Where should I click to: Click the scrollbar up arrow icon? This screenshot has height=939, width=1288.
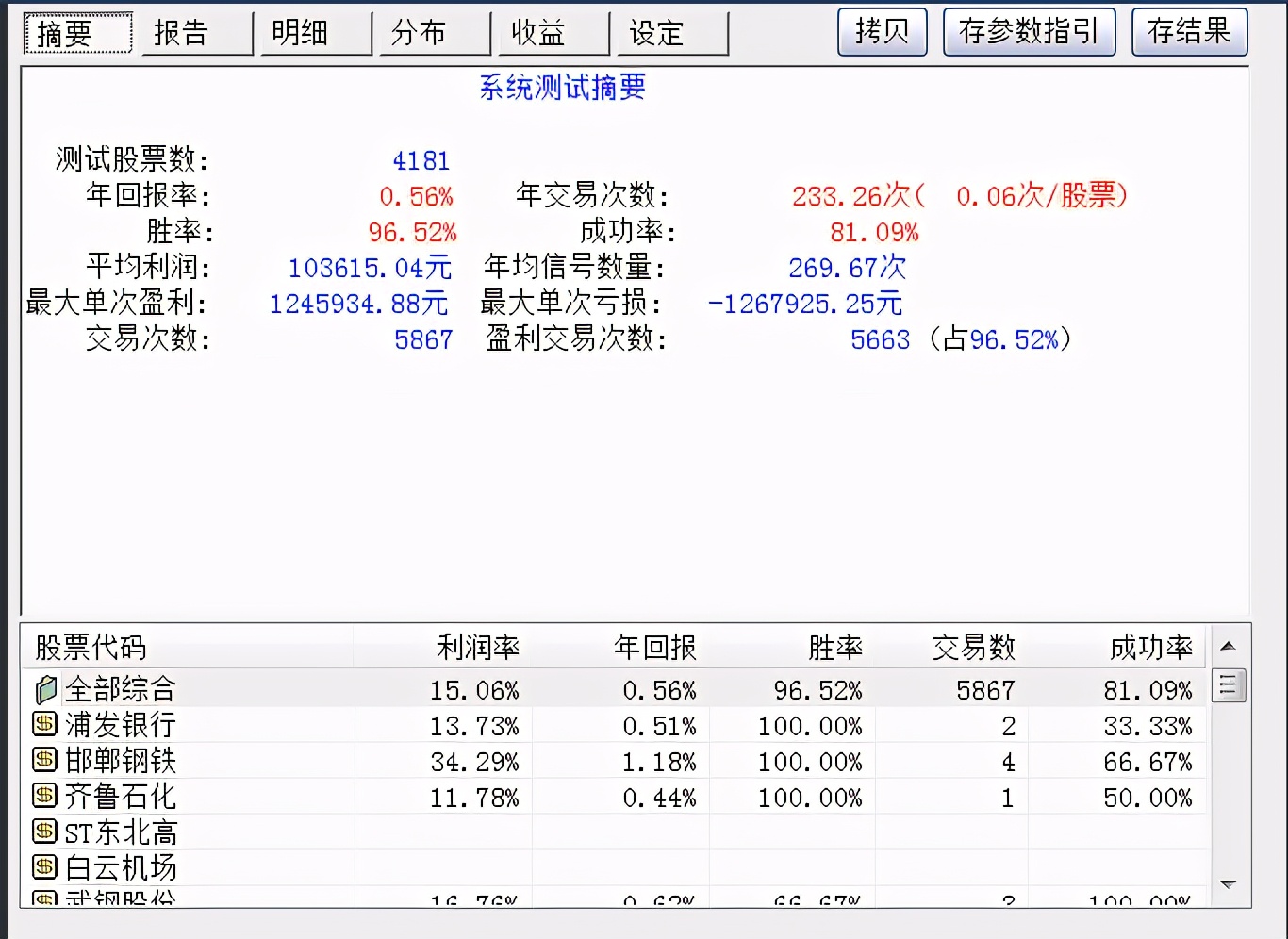click(1228, 646)
